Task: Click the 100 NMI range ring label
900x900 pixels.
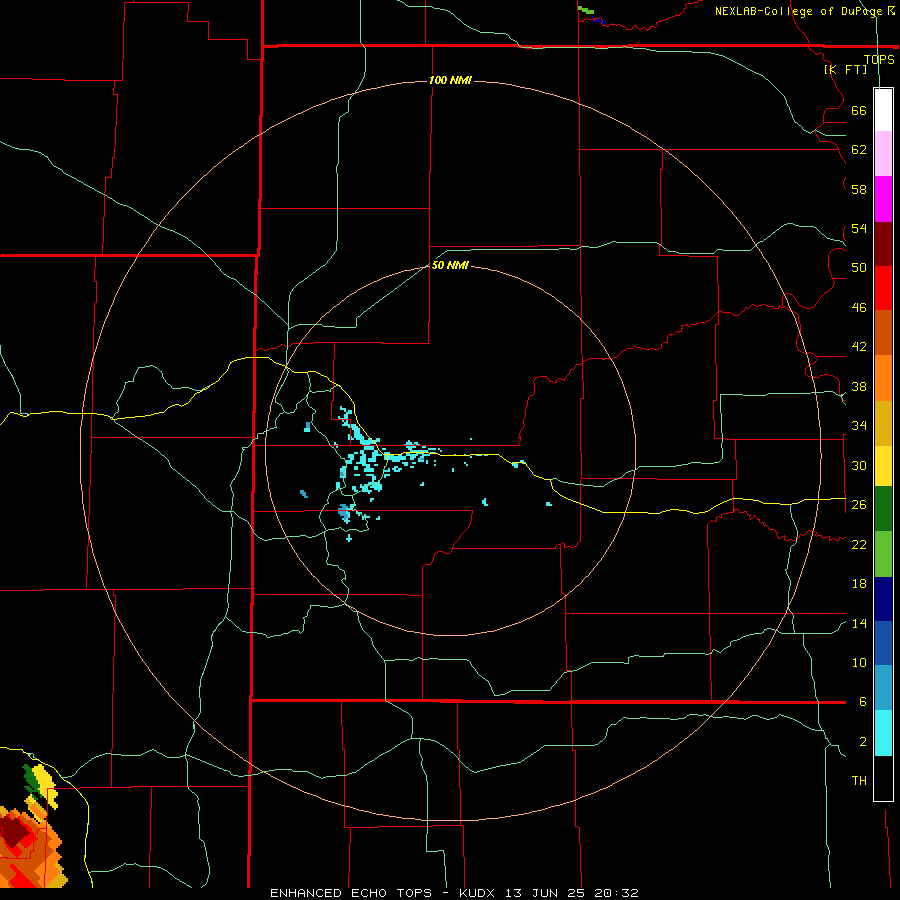Action: click(450, 80)
